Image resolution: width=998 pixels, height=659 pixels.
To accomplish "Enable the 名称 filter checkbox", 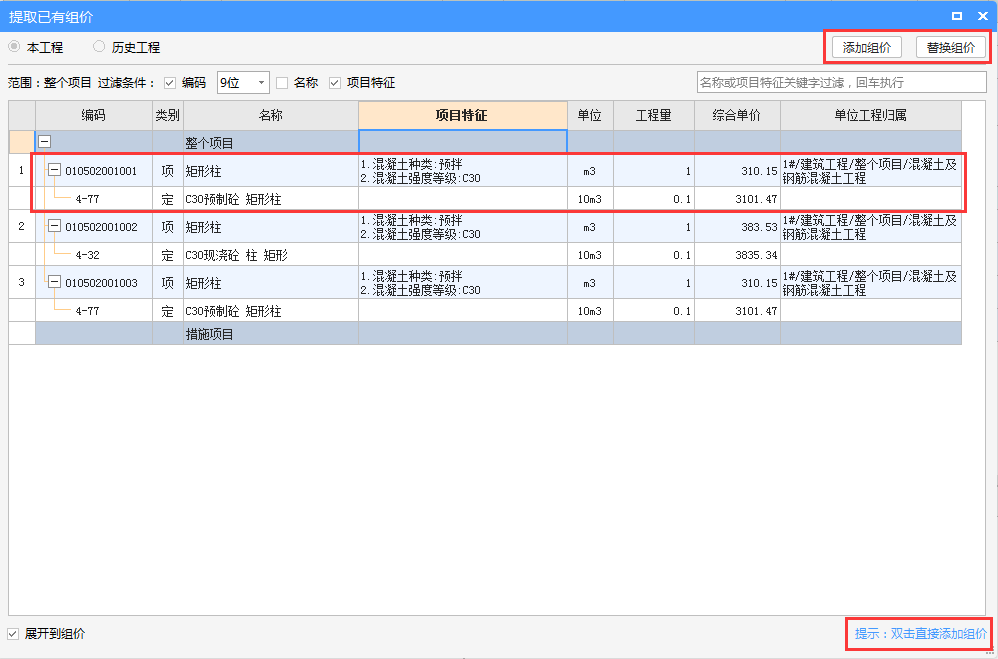I will (282, 83).
